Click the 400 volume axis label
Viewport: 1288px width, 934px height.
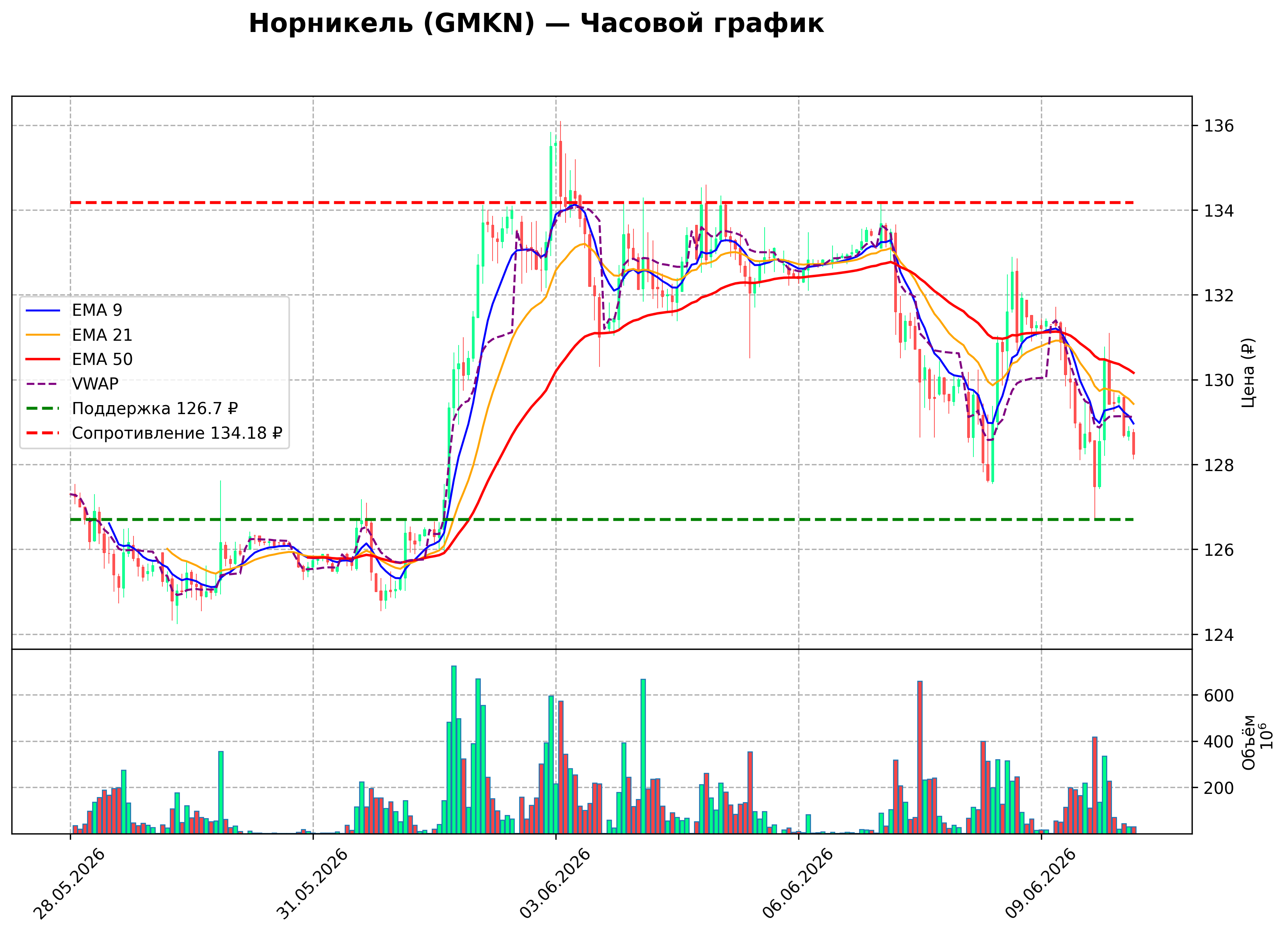pyautogui.click(x=1219, y=742)
